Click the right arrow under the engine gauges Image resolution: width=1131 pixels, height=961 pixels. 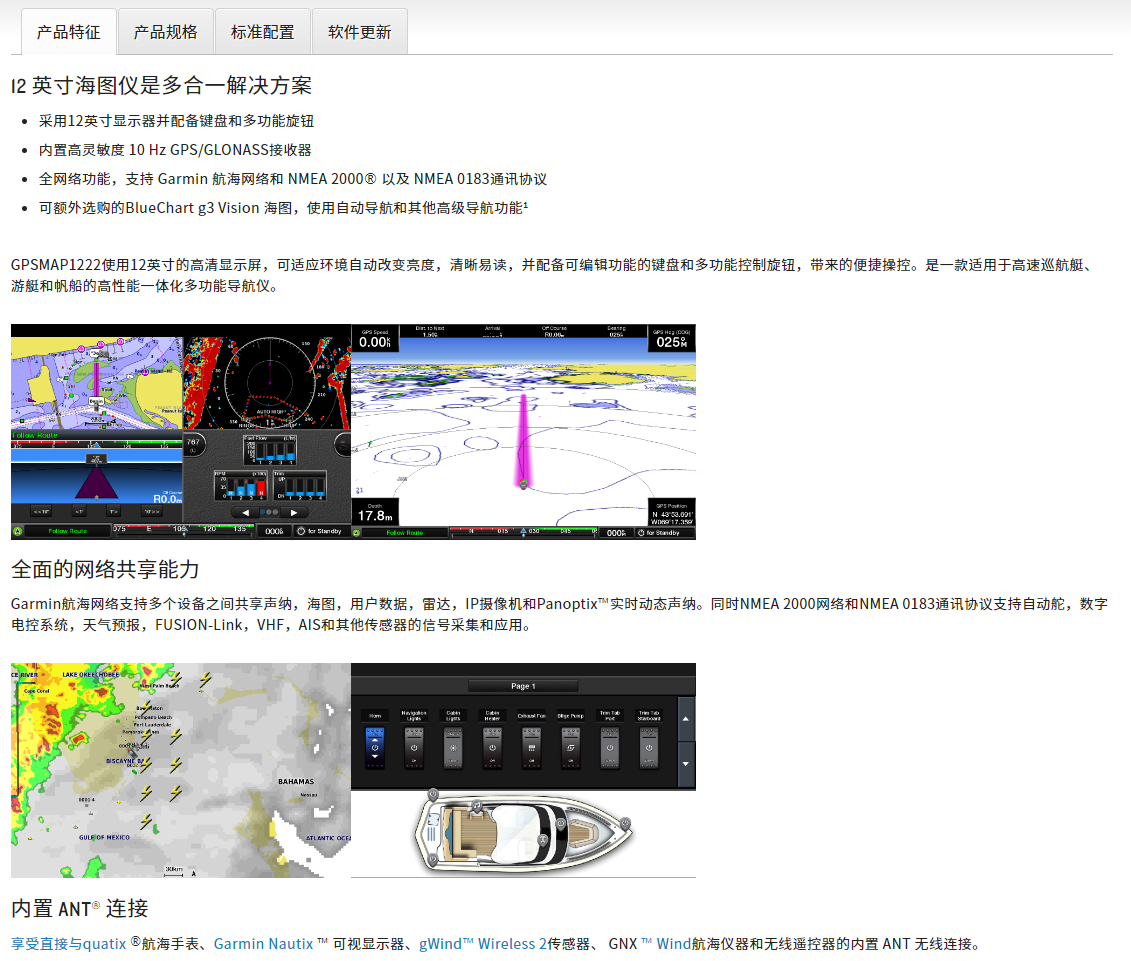(293, 512)
